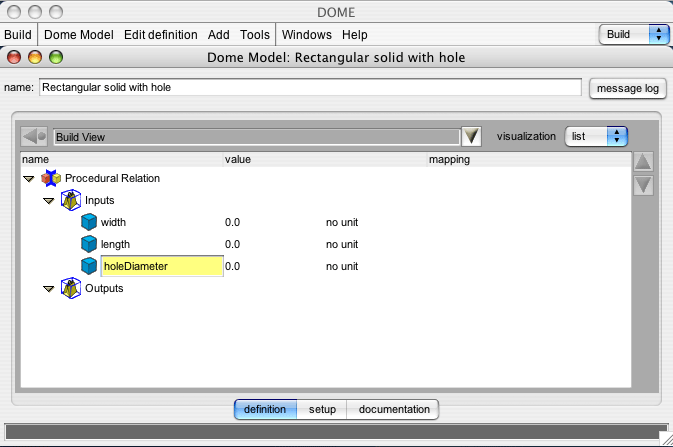Click the Inputs folder icon
Screen dimensions: 673x447
click(x=71, y=200)
